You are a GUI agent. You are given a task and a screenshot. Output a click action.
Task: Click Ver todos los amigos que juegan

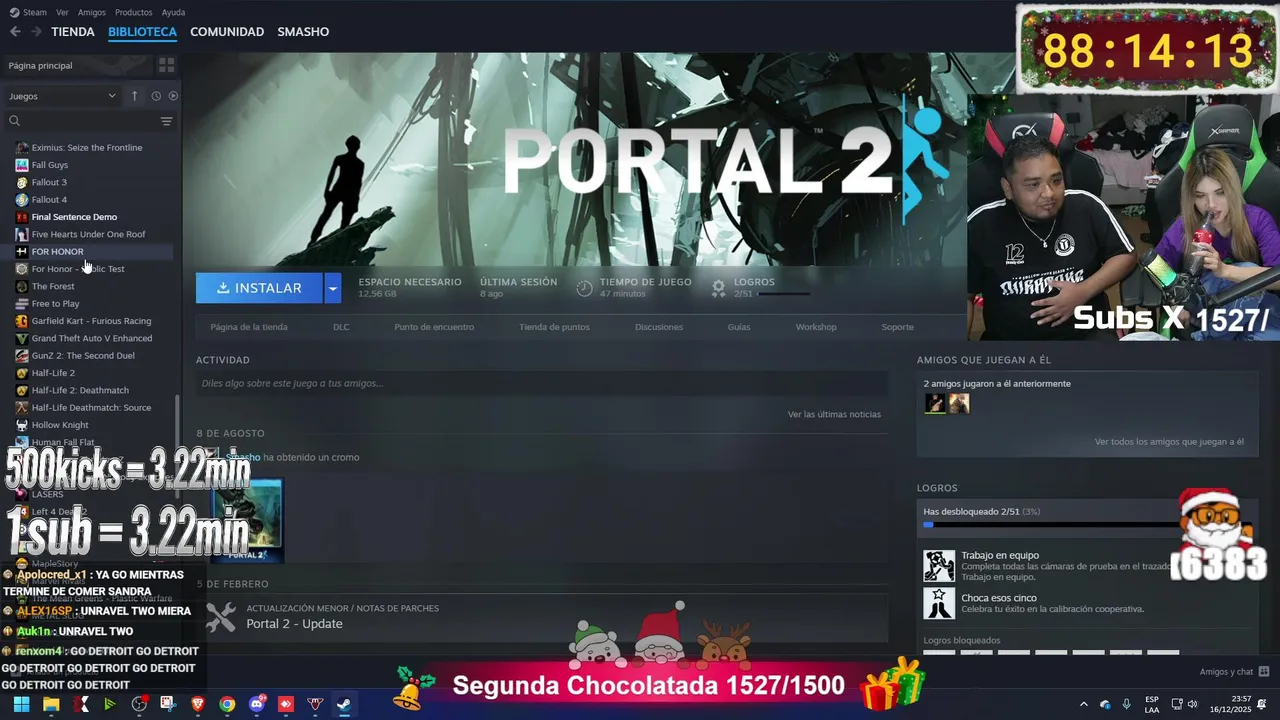click(x=1169, y=442)
